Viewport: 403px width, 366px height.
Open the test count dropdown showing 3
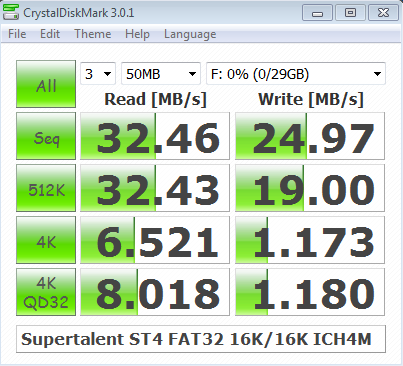(98, 73)
